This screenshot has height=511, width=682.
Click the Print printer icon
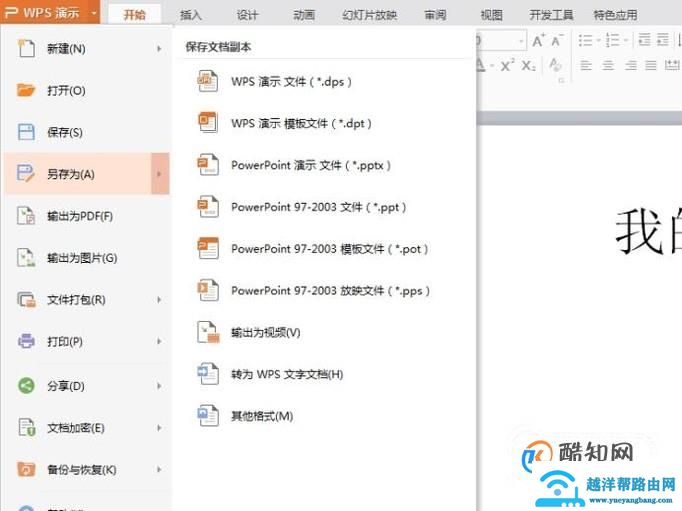point(26,341)
